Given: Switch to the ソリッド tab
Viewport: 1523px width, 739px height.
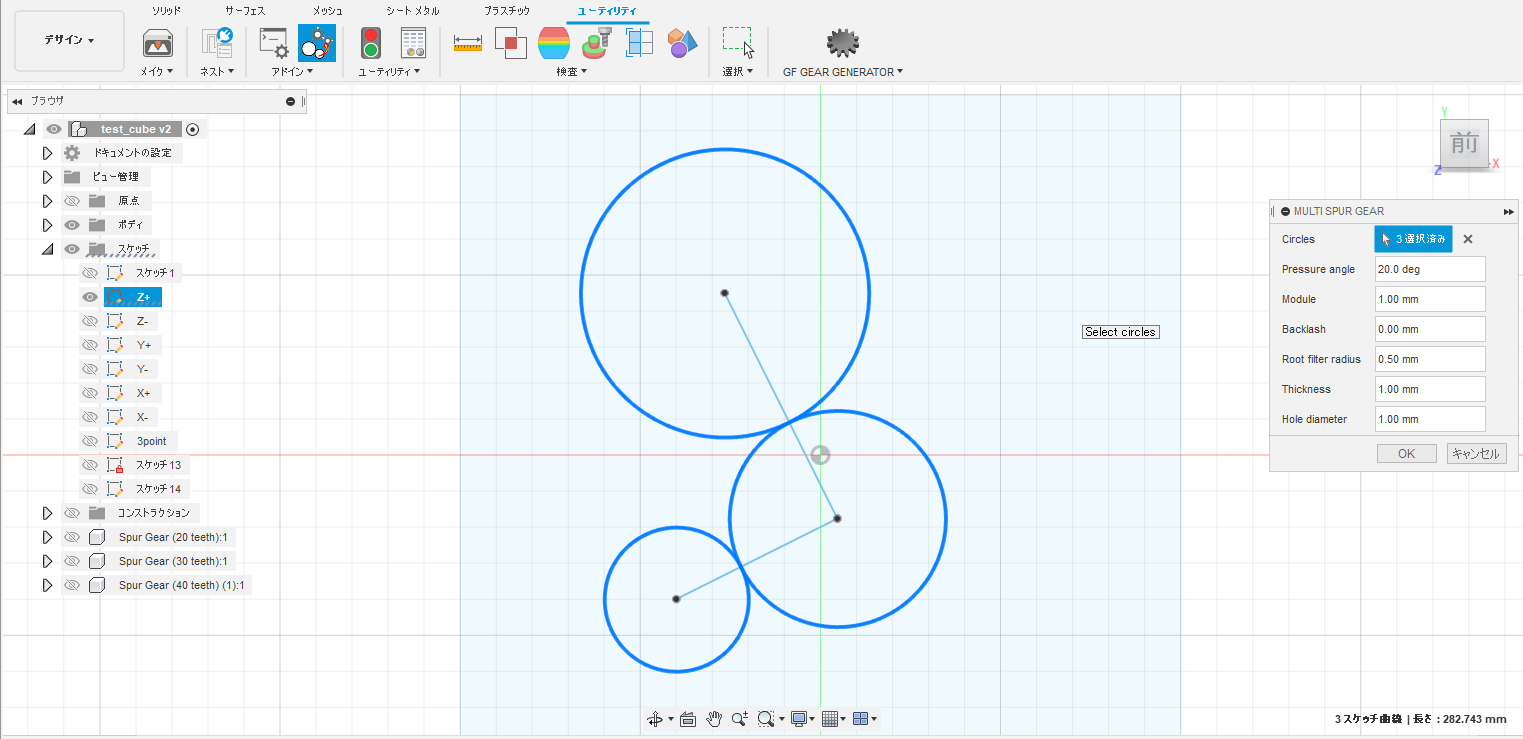Looking at the screenshot, I should (x=166, y=10).
